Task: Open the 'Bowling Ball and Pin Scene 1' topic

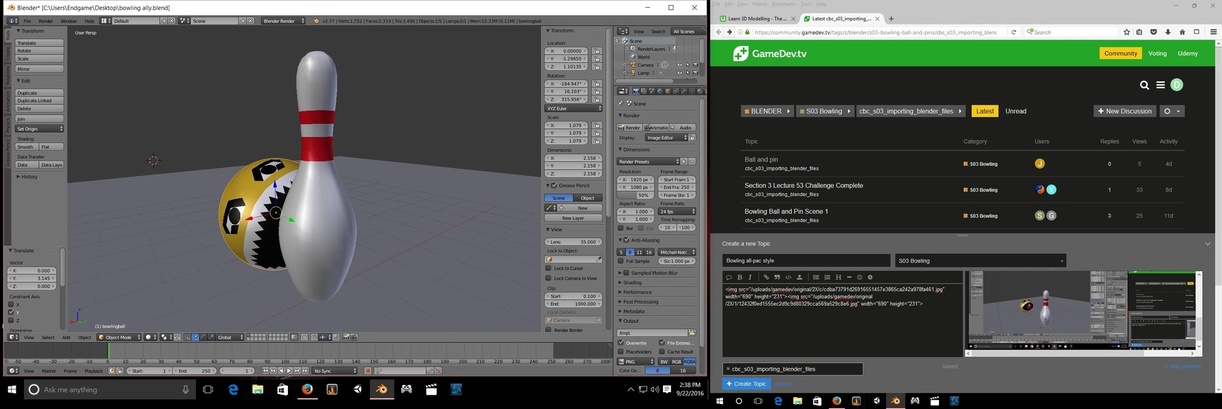Action: tap(786, 211)
